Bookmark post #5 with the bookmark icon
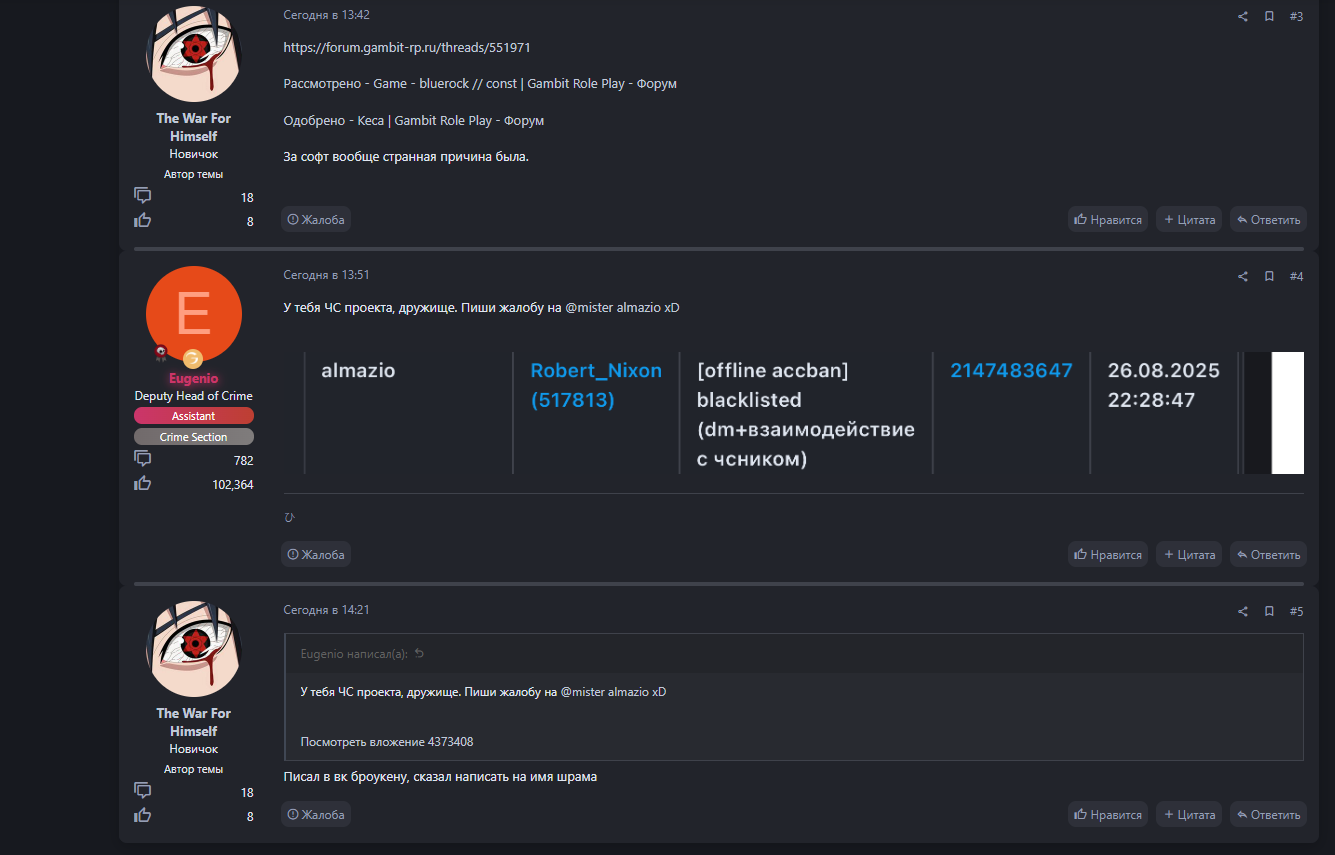 coord(1269,612)
